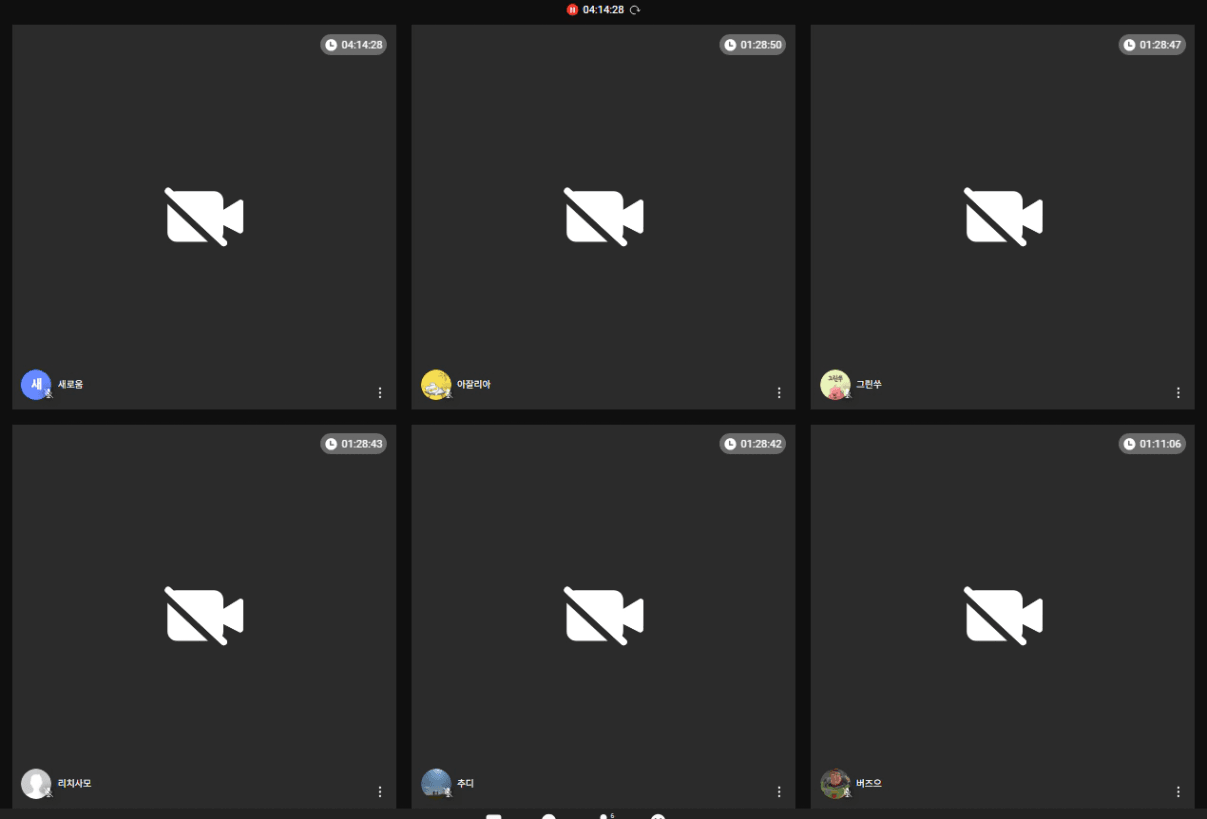Open the three-dot menu on 아잘리아's tile

coord(779,393)
